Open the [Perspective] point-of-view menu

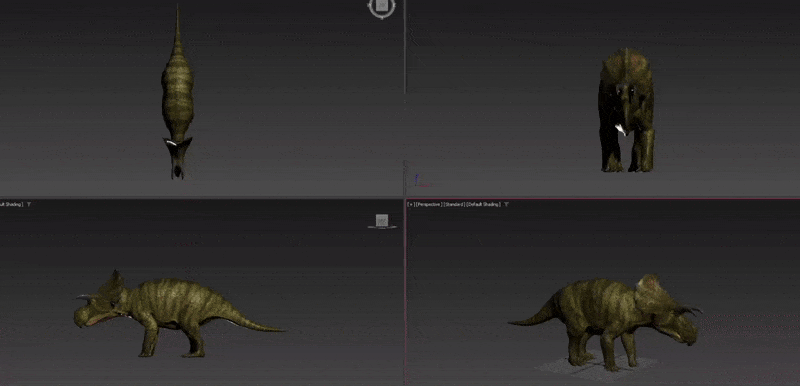coord(429,204)
